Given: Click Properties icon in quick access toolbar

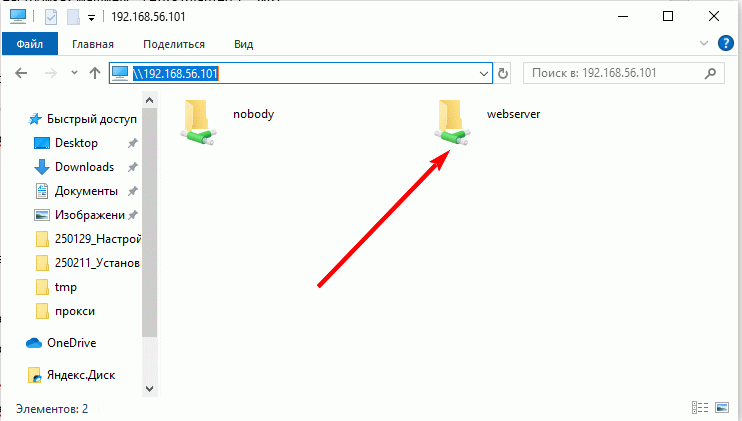Looking at the screenshot, I should tap(51, 17).
